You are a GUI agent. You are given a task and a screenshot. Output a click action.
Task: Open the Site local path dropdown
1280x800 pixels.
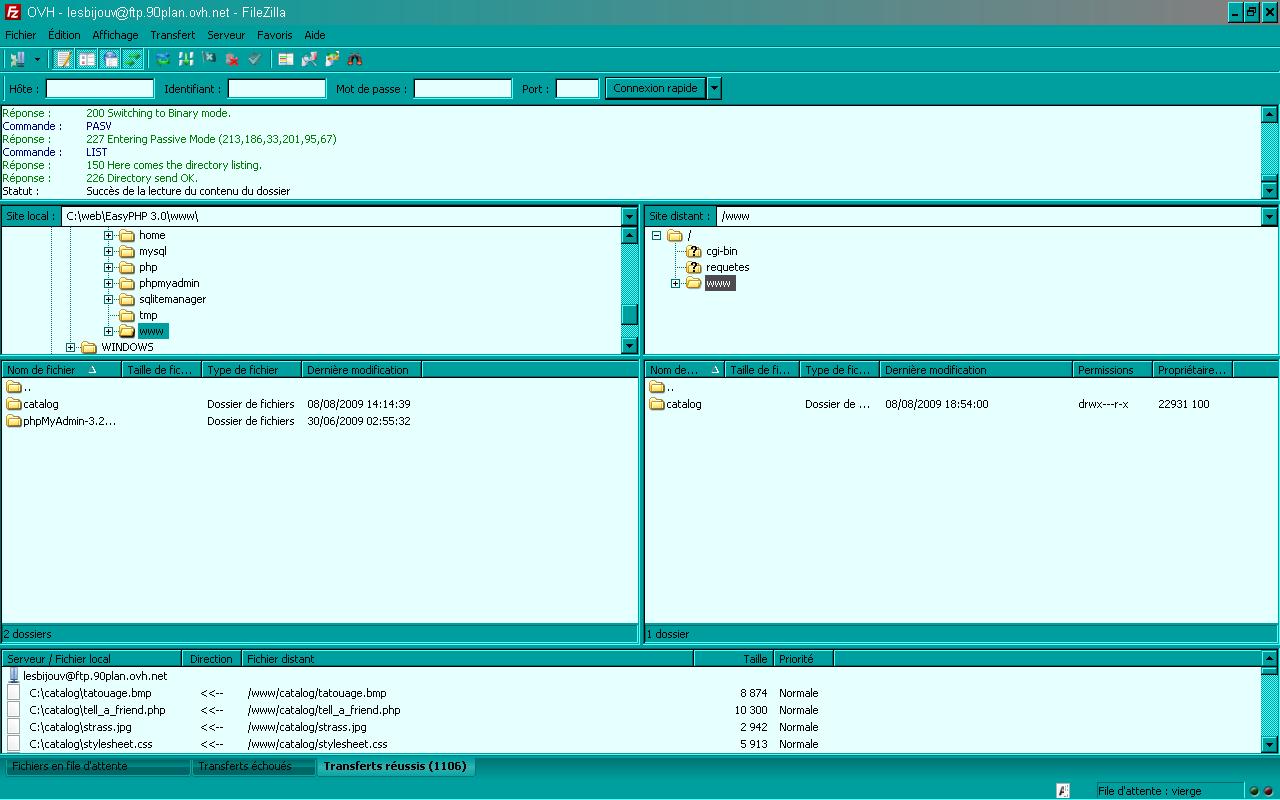[629, 216]
